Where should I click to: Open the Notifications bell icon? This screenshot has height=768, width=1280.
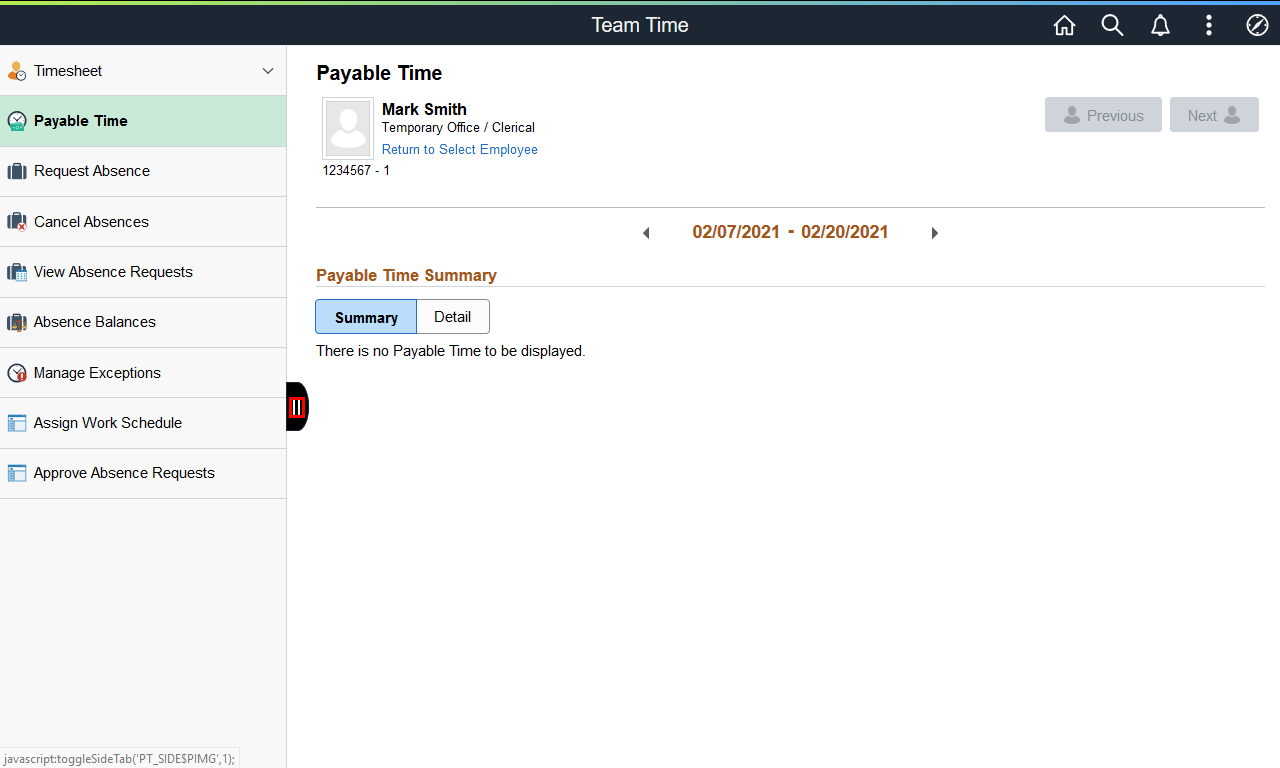click(1160, 26)
